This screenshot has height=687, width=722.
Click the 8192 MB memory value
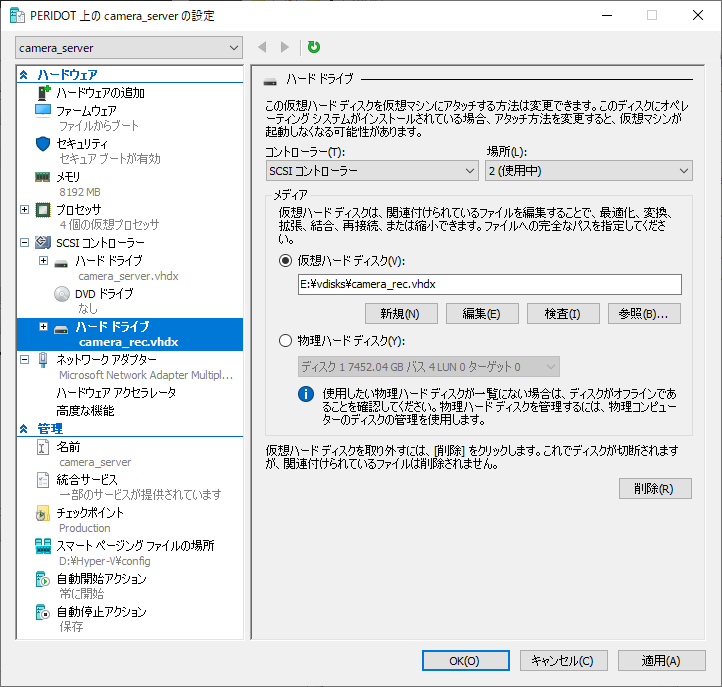point(80,192)
